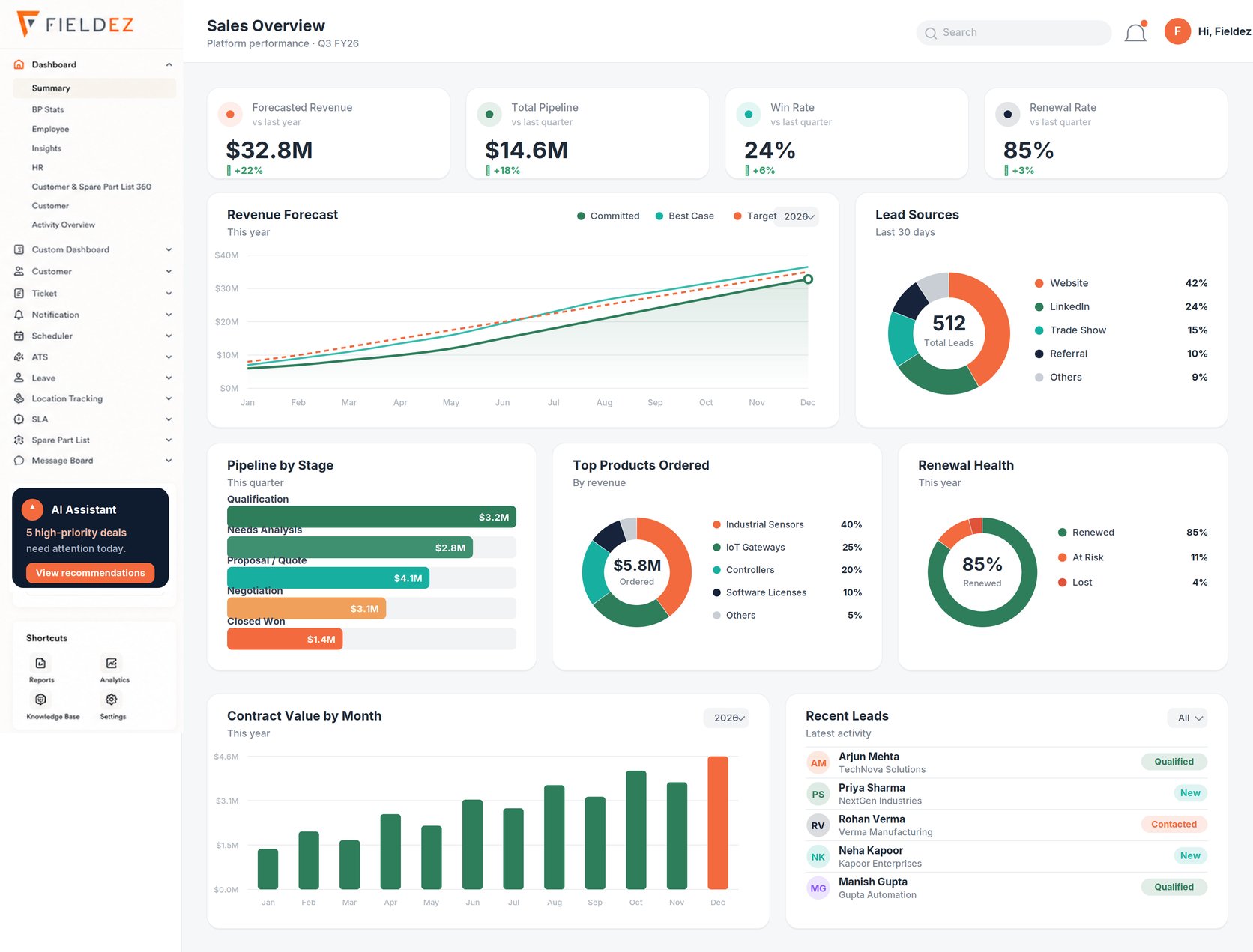Click the Location Tracking icon
The height and width of the screenshot is (952, 1253).
coord(19,398)
